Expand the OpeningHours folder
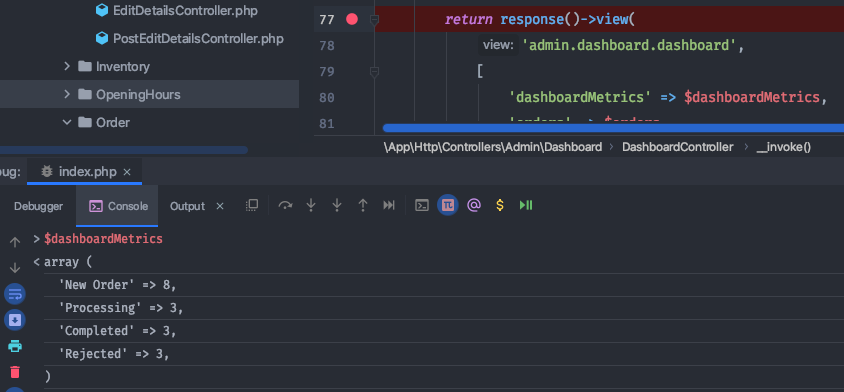This screenshot has height=392, width=844. 67,94
